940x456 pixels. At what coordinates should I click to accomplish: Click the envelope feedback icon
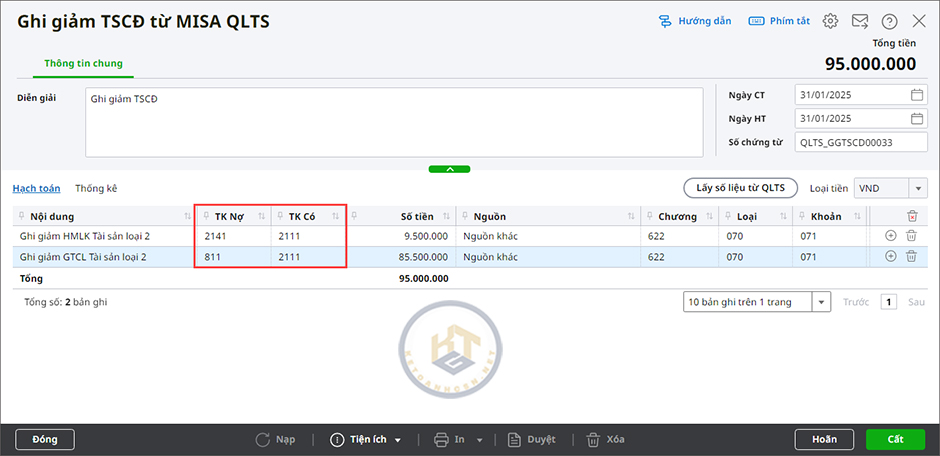point(859,21)
